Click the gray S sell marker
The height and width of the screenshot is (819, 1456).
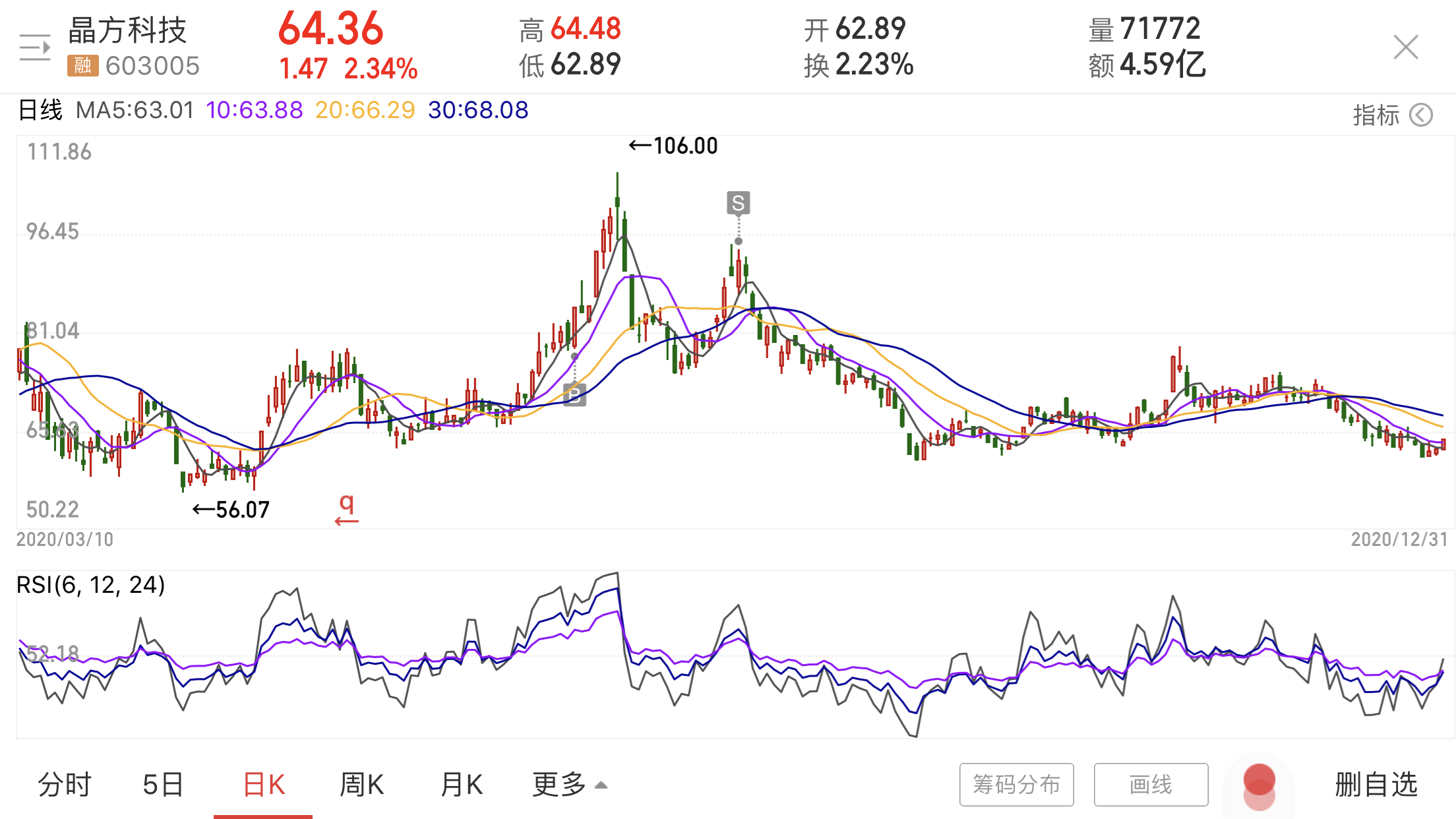(738, 203)
